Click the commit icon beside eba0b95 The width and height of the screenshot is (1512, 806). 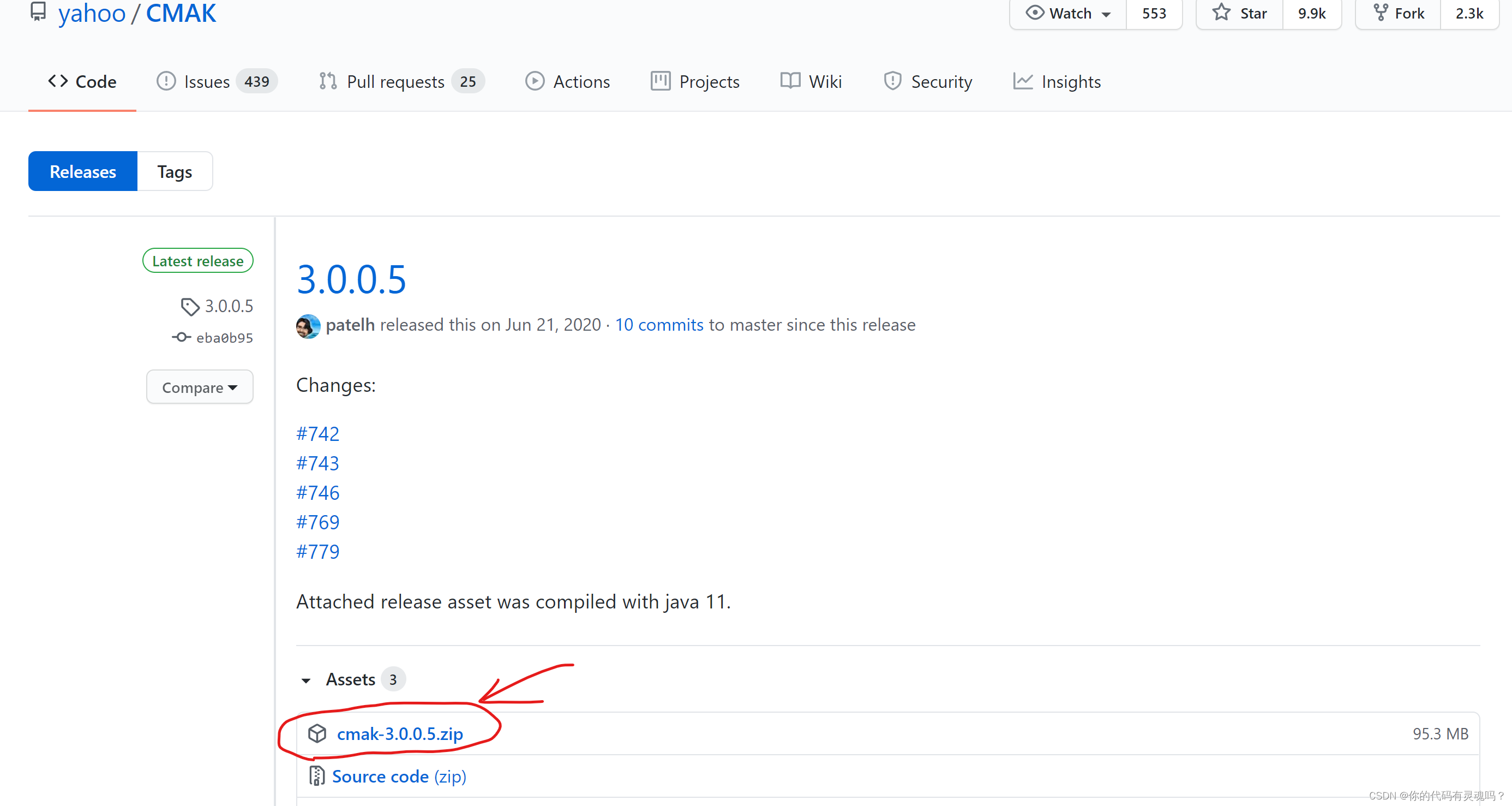pyautogui.click(x=182, y=337)
